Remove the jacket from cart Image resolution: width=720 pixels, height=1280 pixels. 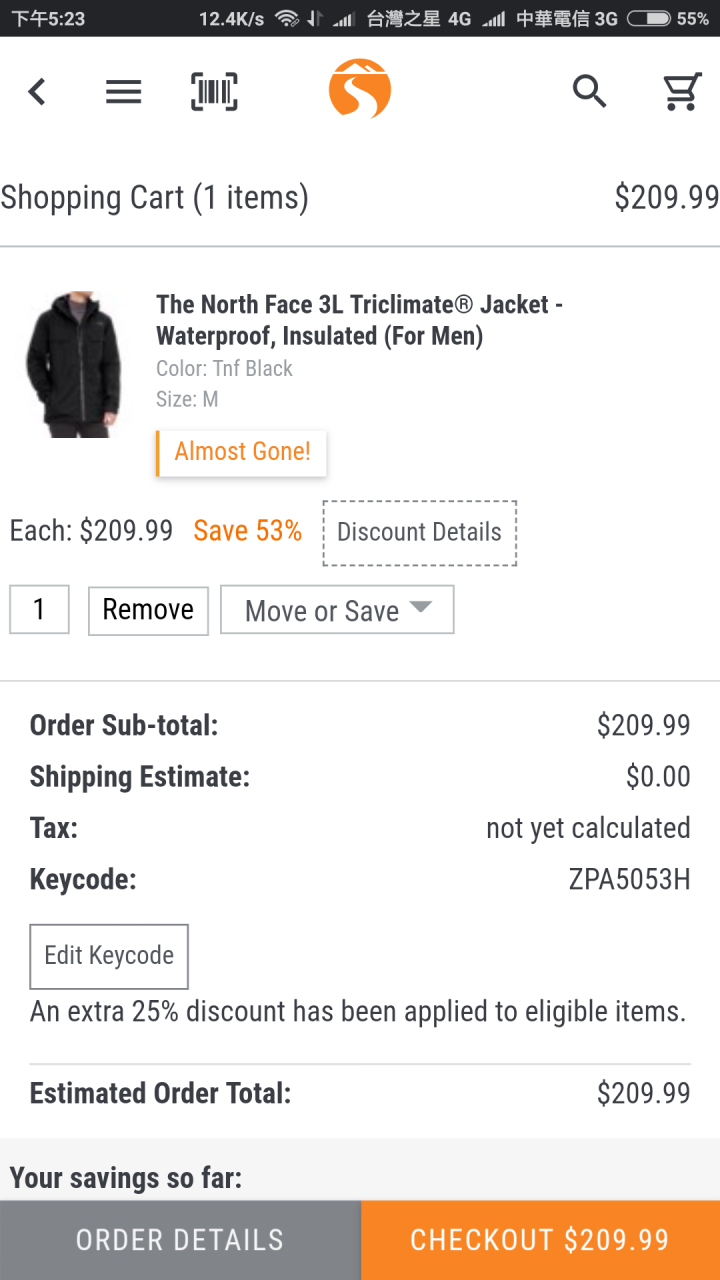(x=148, y=610)
